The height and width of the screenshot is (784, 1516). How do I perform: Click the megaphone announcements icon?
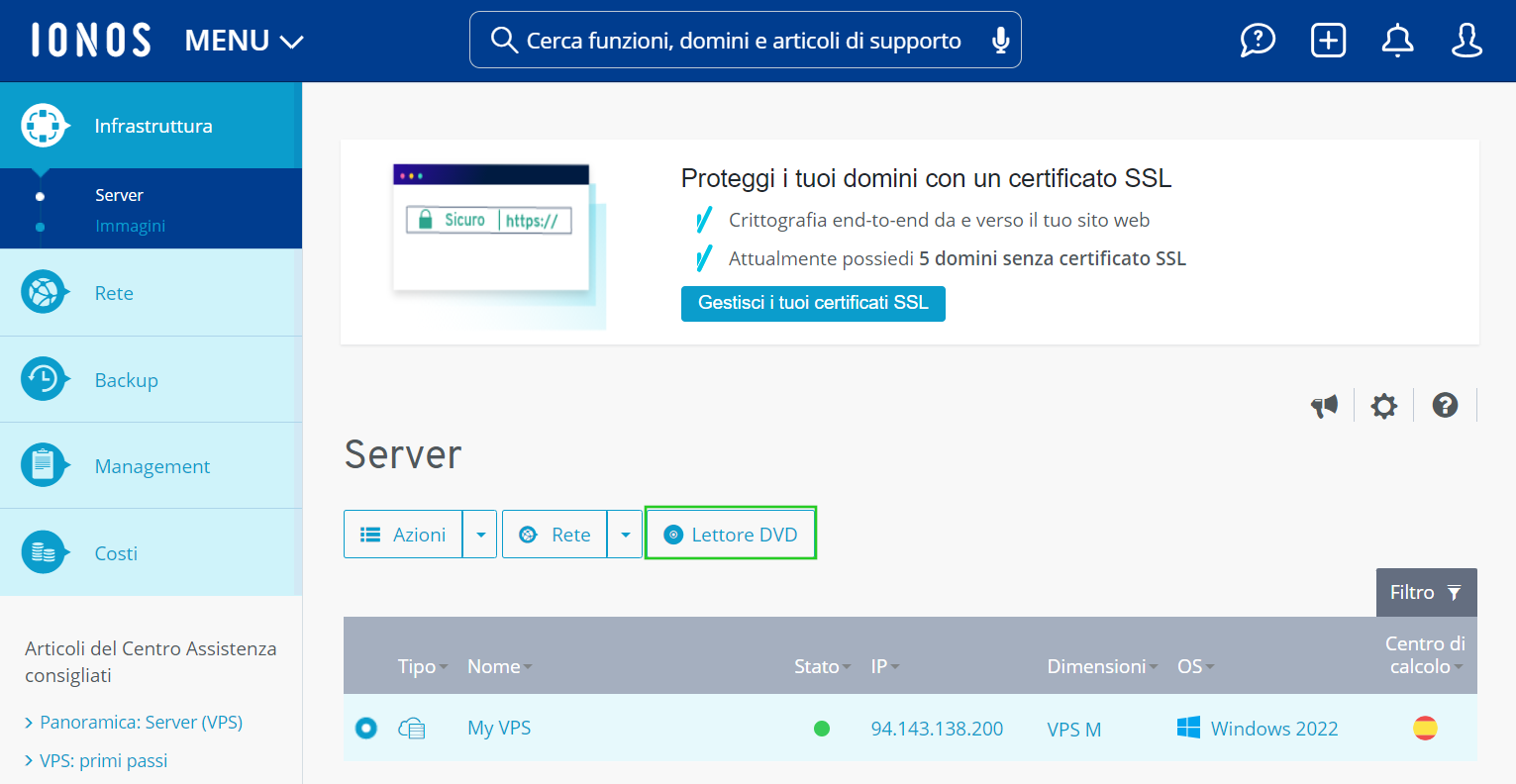click(1324, 405)
